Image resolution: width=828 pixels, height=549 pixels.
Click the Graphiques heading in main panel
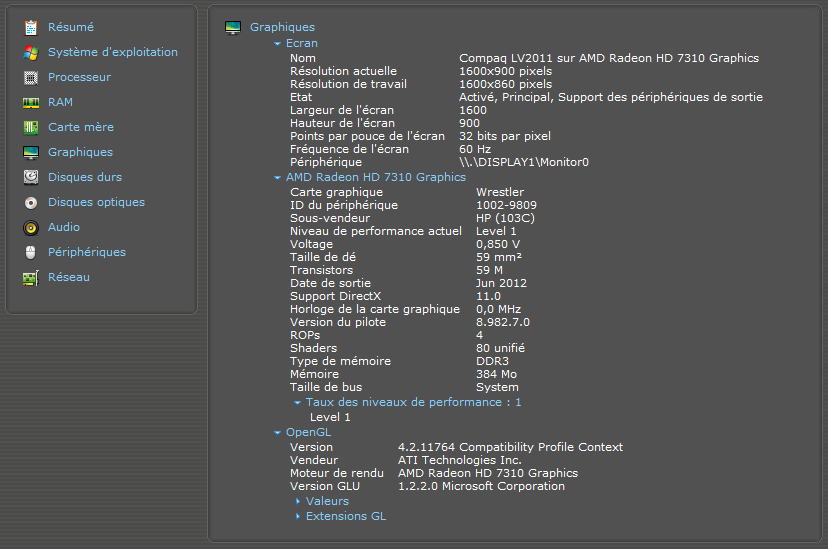coord(282,27)
